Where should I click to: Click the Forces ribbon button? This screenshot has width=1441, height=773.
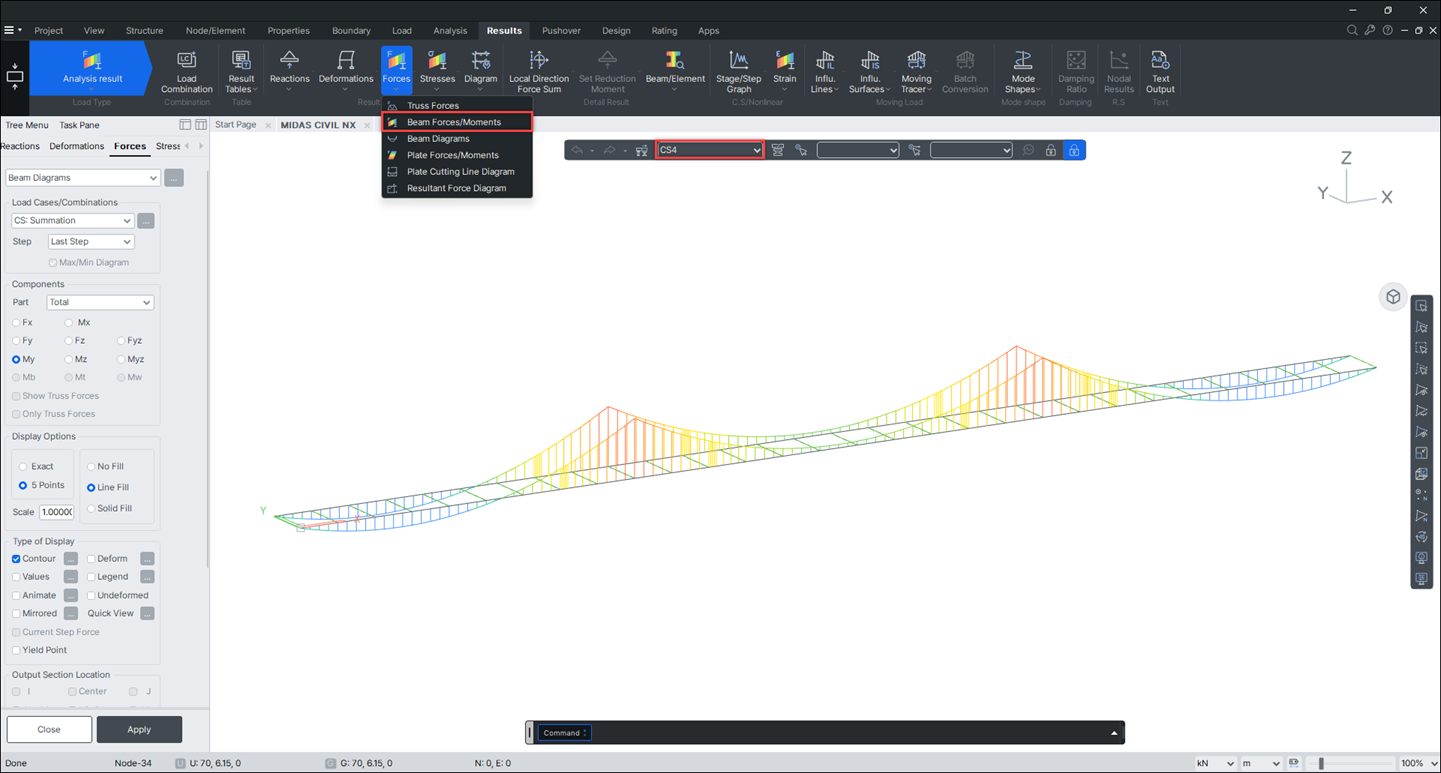[396, 71]
